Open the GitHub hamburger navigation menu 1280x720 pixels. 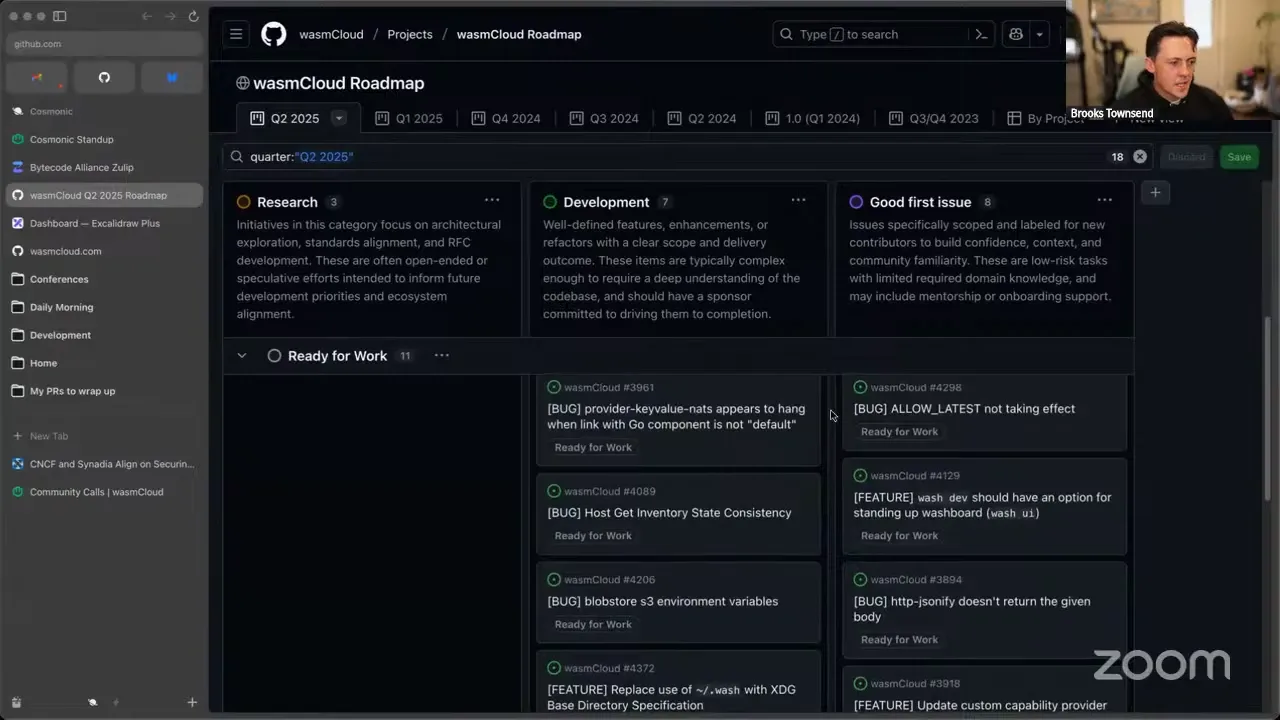tap(236, 34)
